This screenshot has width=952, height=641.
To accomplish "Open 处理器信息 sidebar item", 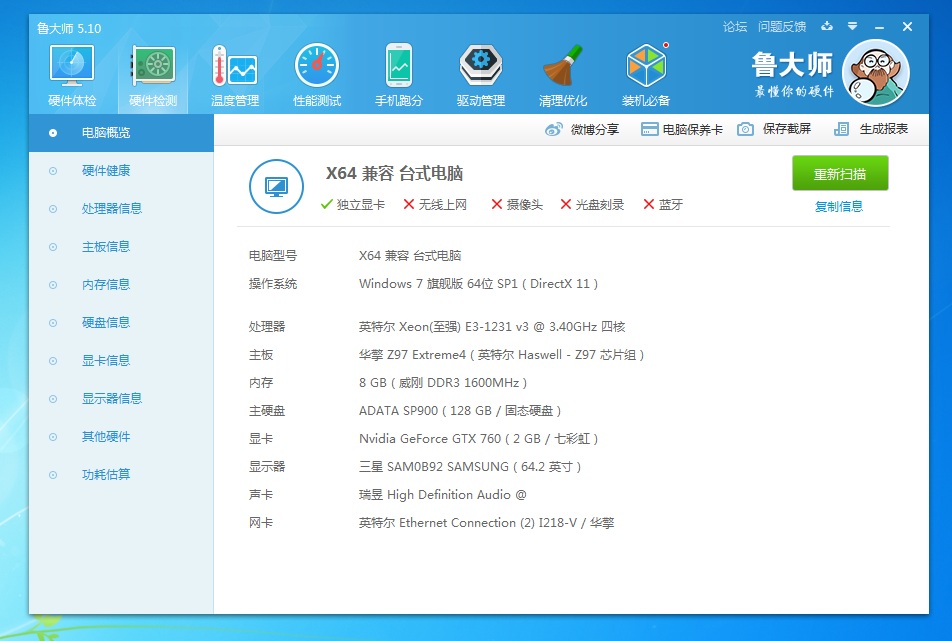I will pos(121,209).
